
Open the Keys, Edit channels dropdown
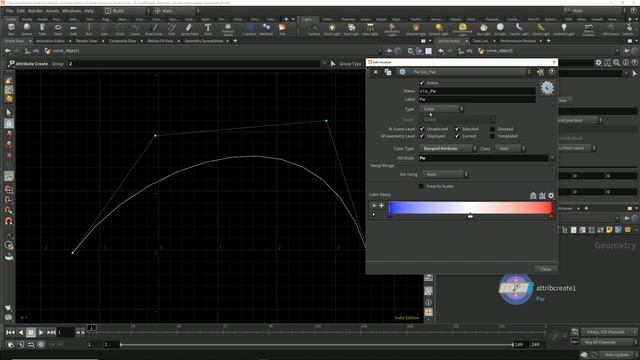(609, 332)
